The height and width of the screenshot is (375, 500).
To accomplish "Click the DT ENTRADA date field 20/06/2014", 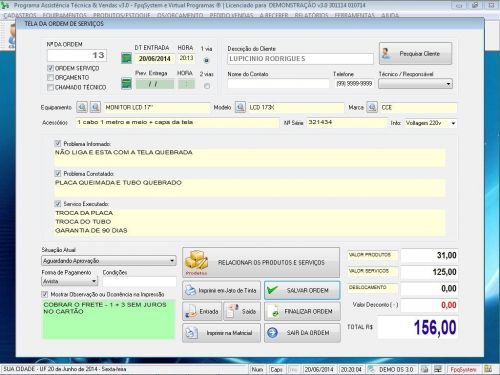I will point(155,59).
